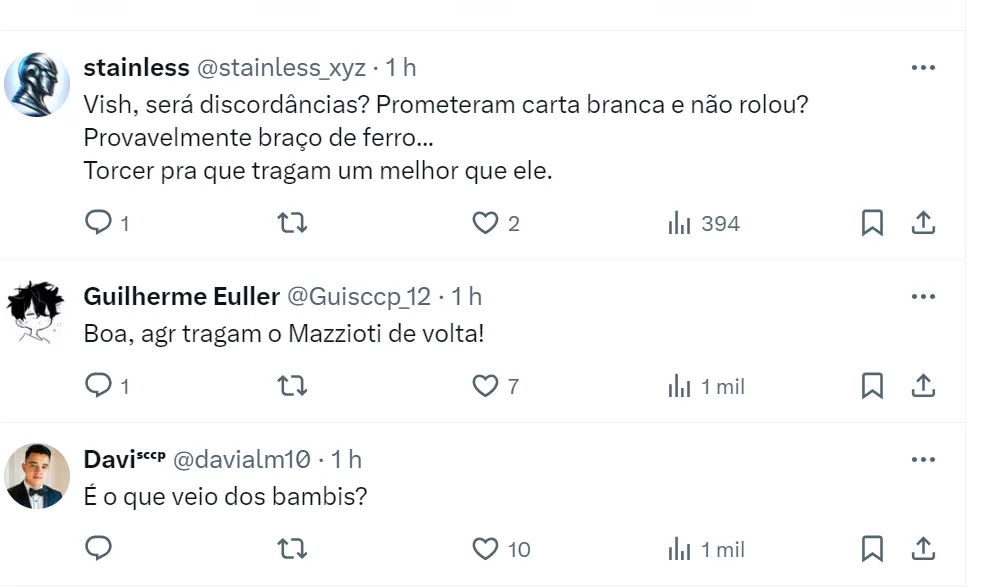View analytics showing 394 views
Screen dimensions: 1000x587
click(703, 223)
